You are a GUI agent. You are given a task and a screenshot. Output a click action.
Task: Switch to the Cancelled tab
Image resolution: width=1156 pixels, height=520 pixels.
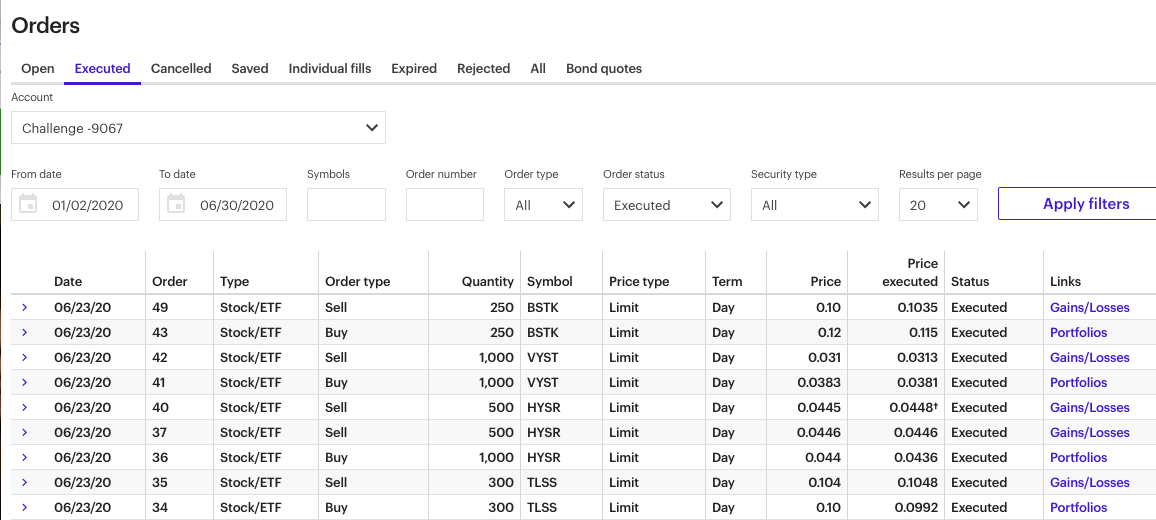(181, 69)
